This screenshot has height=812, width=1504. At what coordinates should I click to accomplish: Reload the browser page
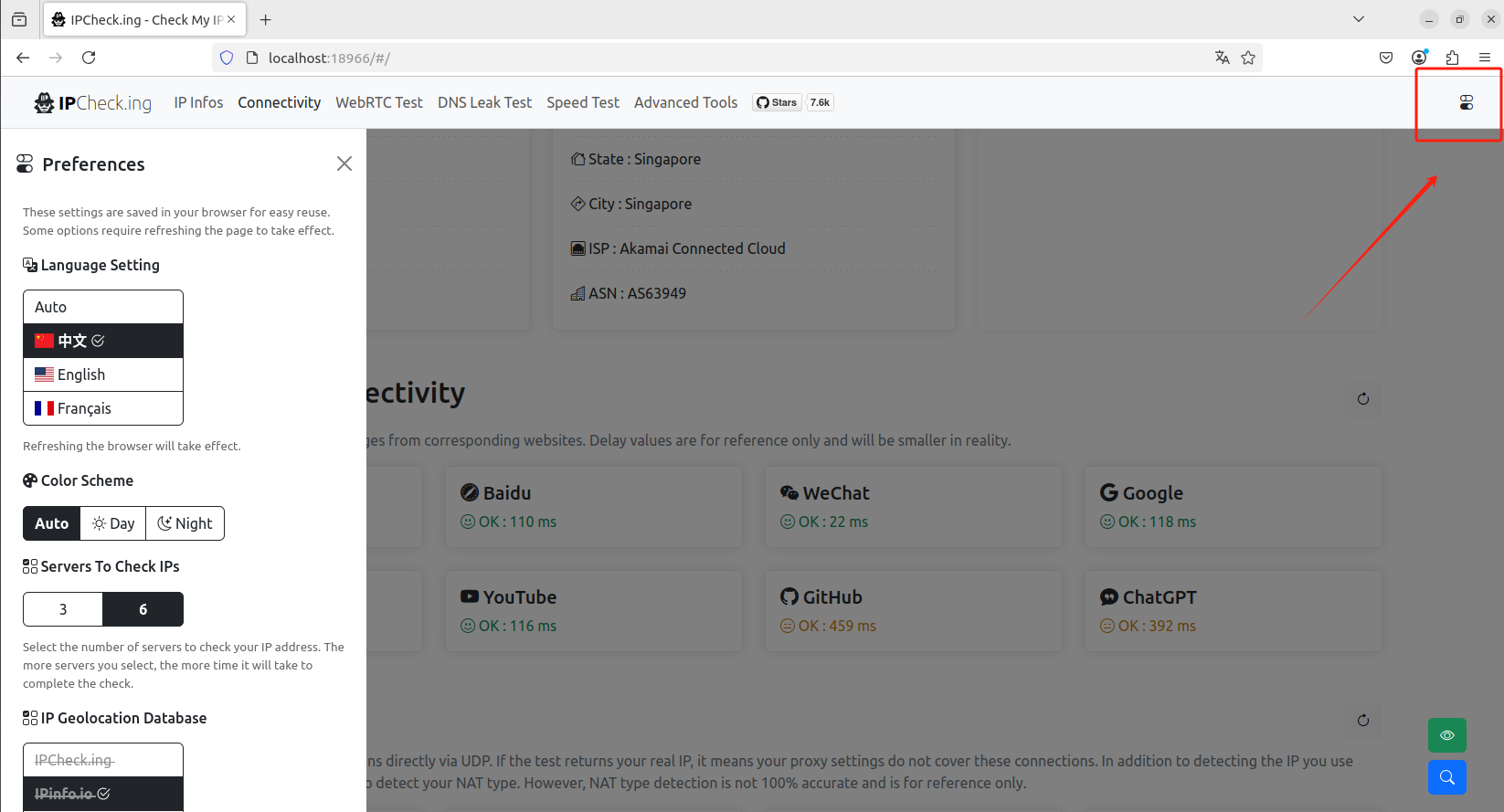click(x=89, y=58)
